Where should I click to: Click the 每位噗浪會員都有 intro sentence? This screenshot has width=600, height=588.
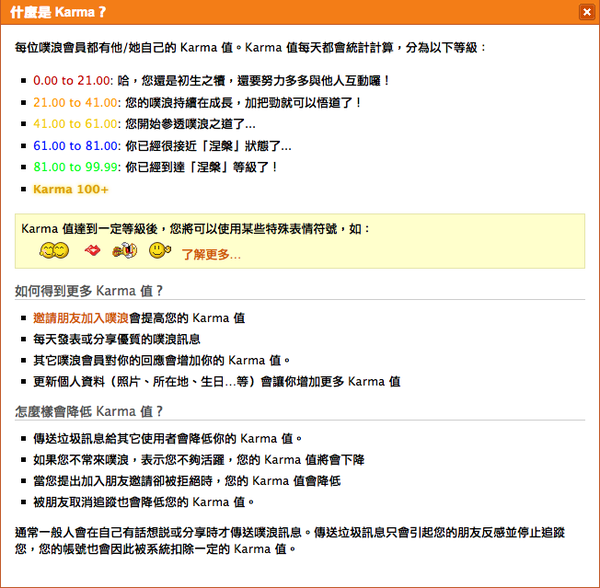tap(250, 48)
